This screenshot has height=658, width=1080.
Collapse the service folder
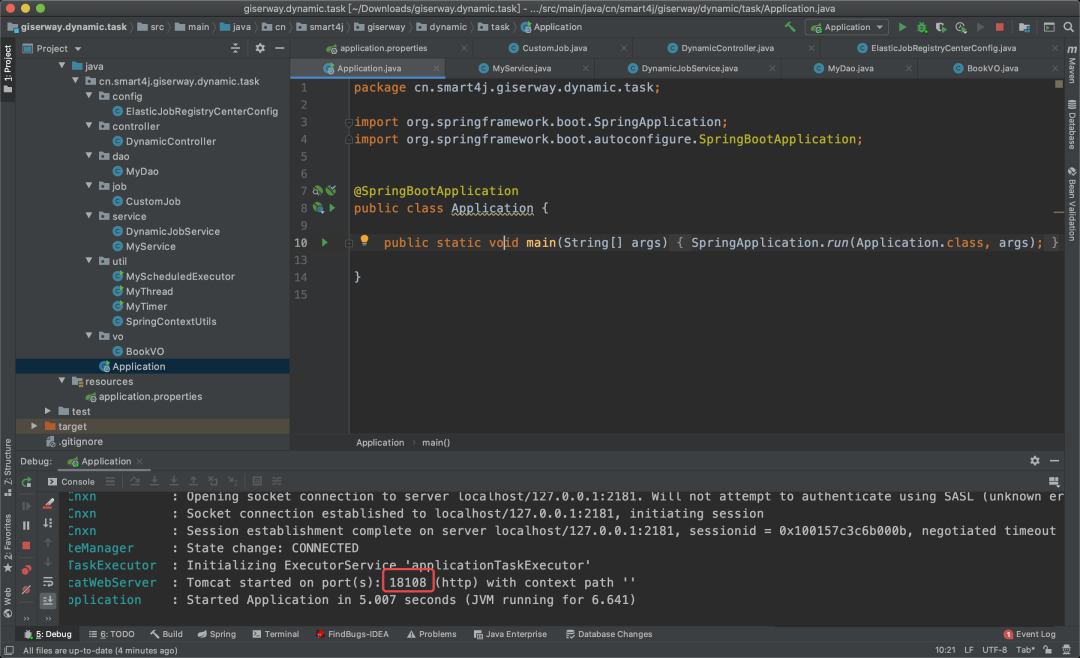pos(90,216)
